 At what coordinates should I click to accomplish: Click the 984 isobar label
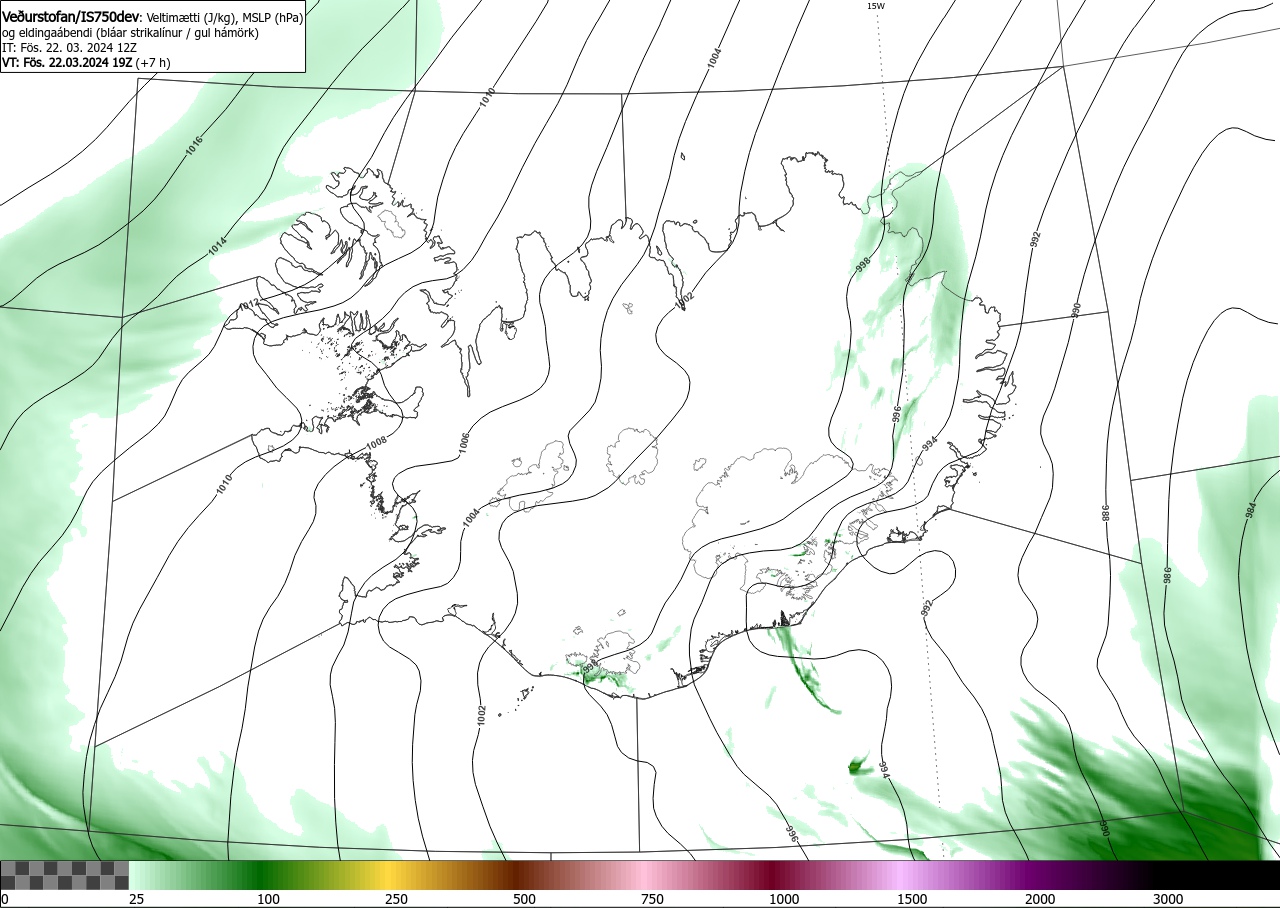(1250, 509)
